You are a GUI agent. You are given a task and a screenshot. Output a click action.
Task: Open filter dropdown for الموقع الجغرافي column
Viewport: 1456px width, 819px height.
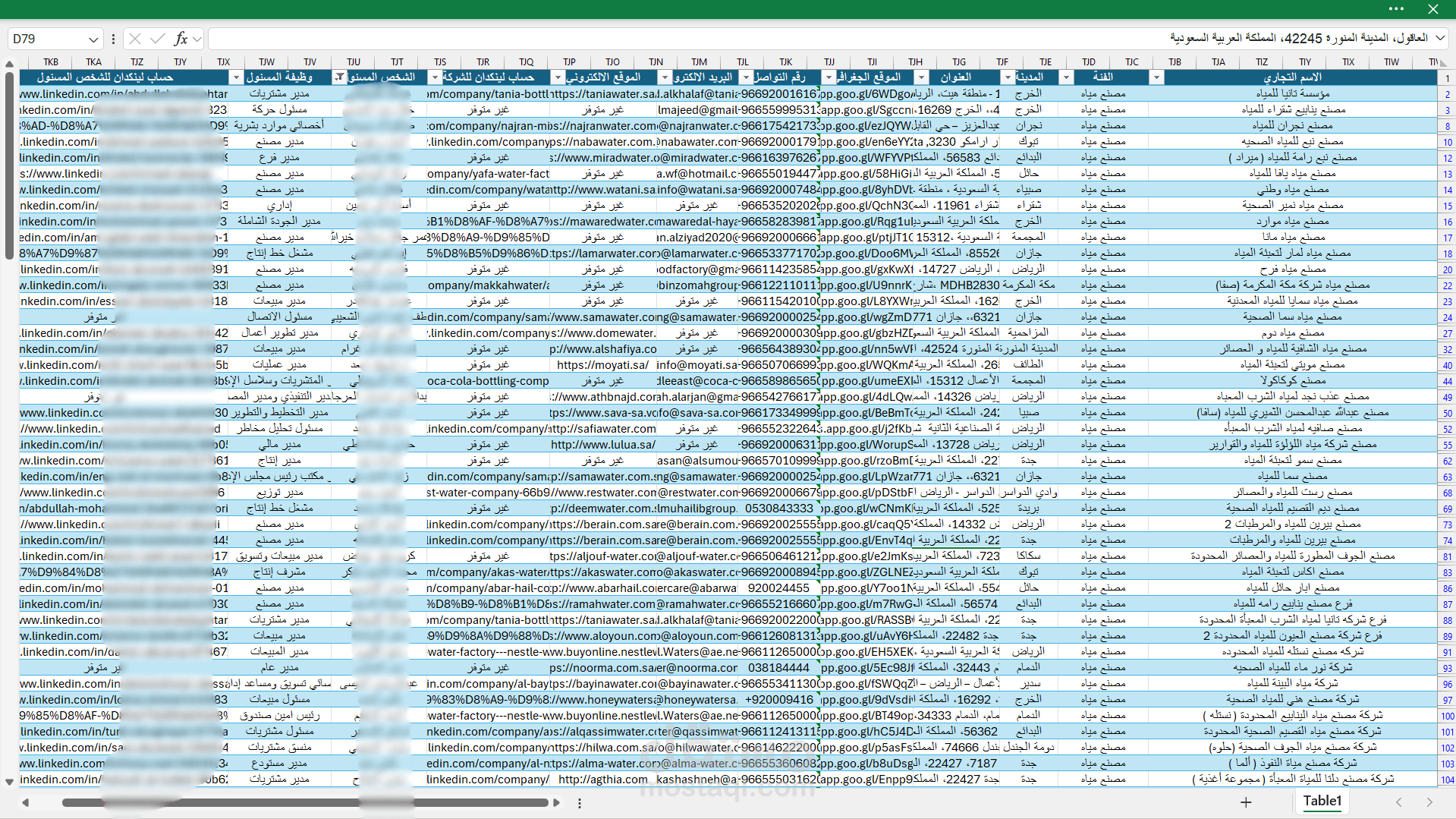click(829, 77)
